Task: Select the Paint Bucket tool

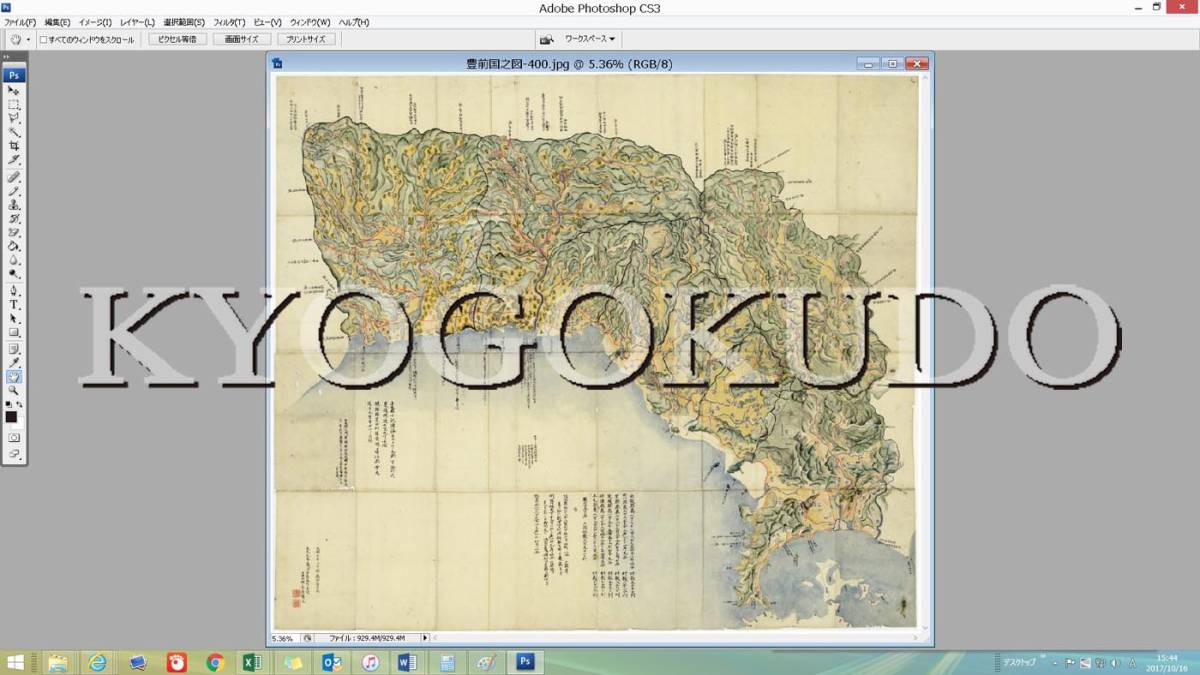Action: (x=14, y=246)
